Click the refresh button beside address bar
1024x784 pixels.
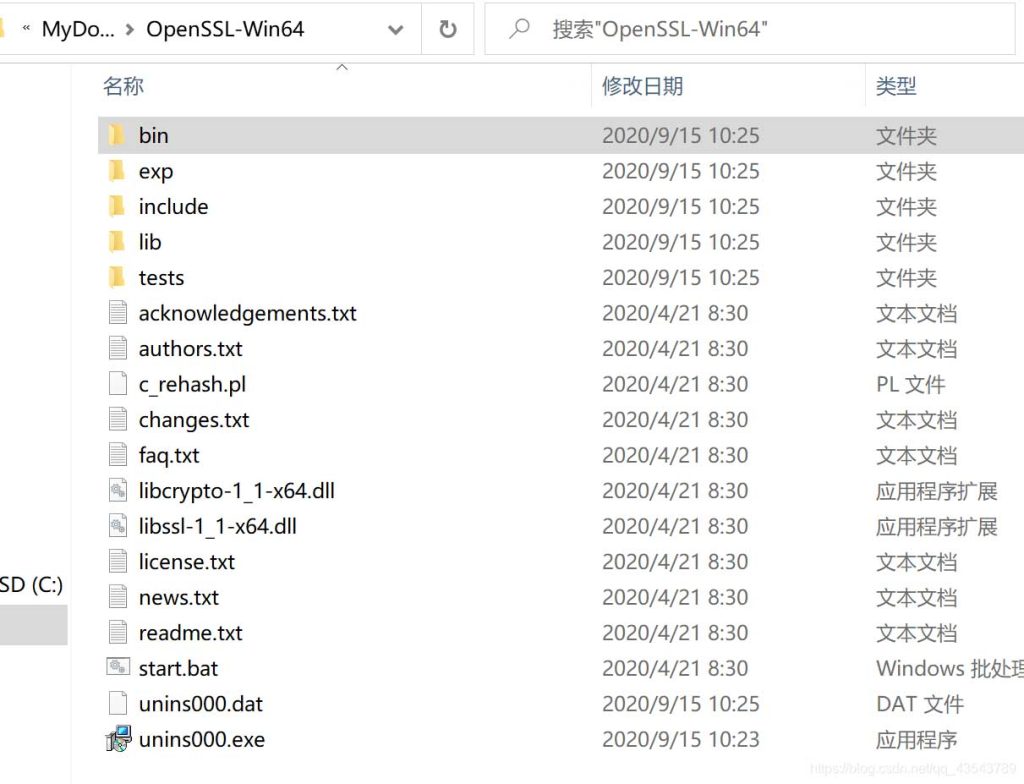point(448,29)
